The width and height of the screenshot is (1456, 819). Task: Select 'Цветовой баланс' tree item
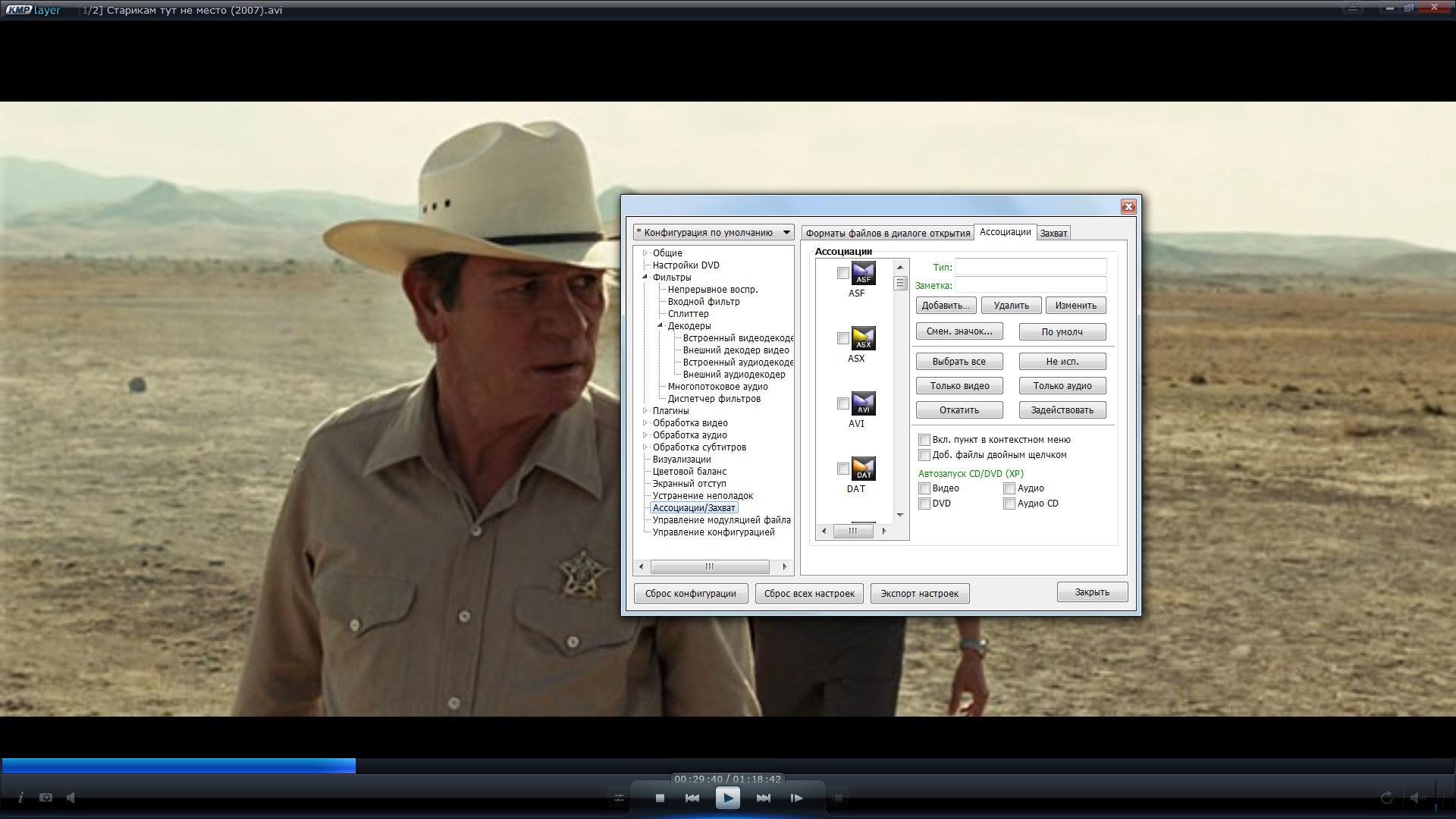tap(689, 471)
